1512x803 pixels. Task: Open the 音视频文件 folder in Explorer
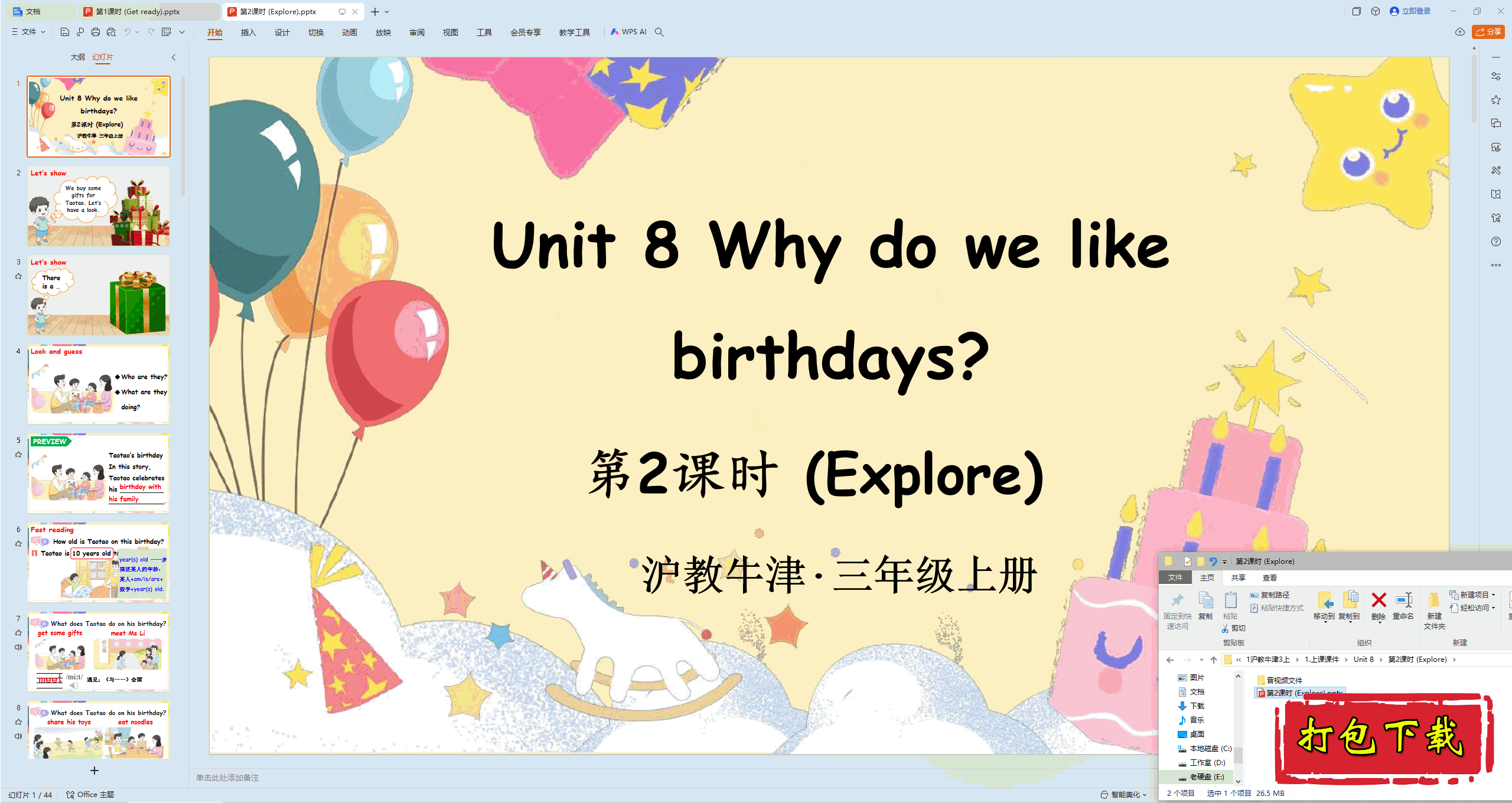click(x=1280, y=680)
